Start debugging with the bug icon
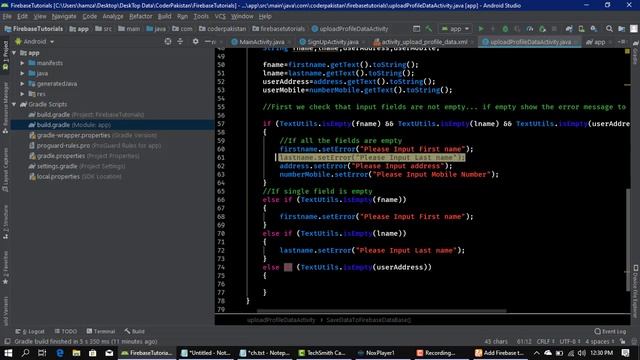Image resolution: width=640 pixels, height=360 pixels. pos(505,29)
